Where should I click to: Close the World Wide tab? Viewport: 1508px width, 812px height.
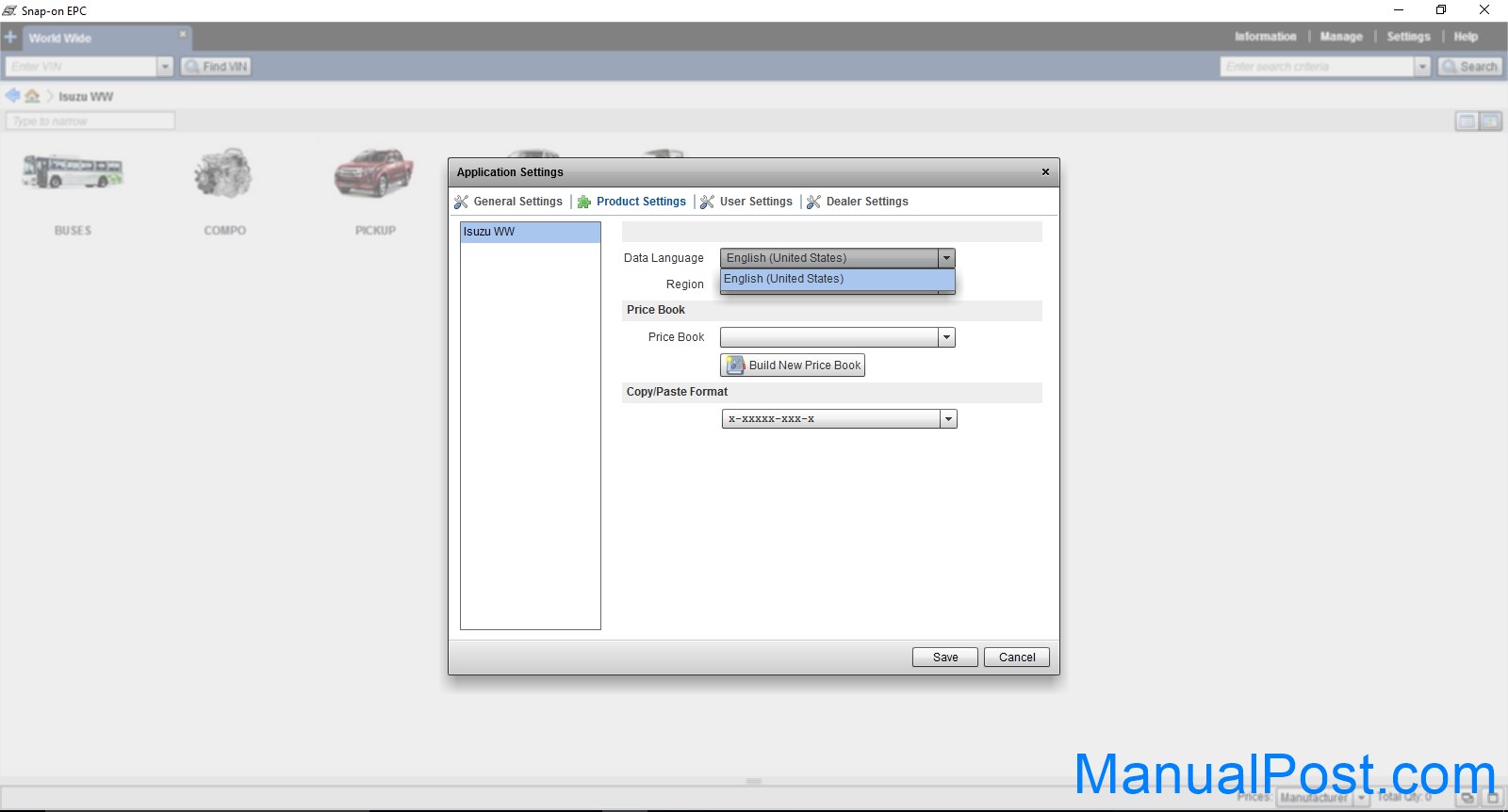point(183,34)
